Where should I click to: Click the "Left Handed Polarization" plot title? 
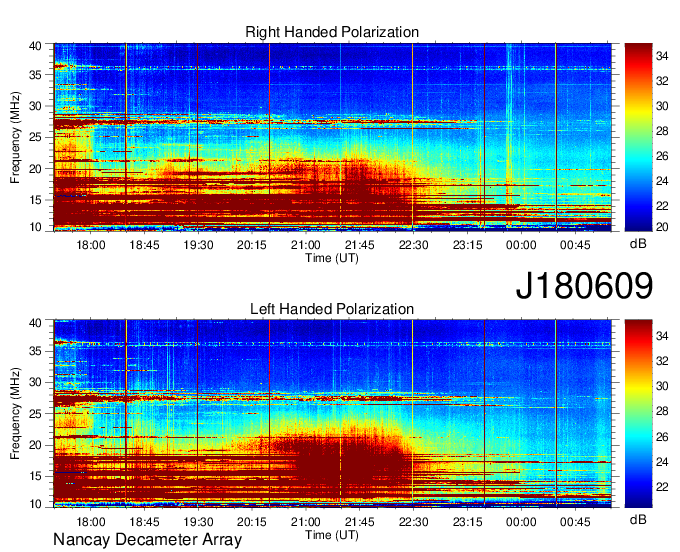tap(332, 309)
